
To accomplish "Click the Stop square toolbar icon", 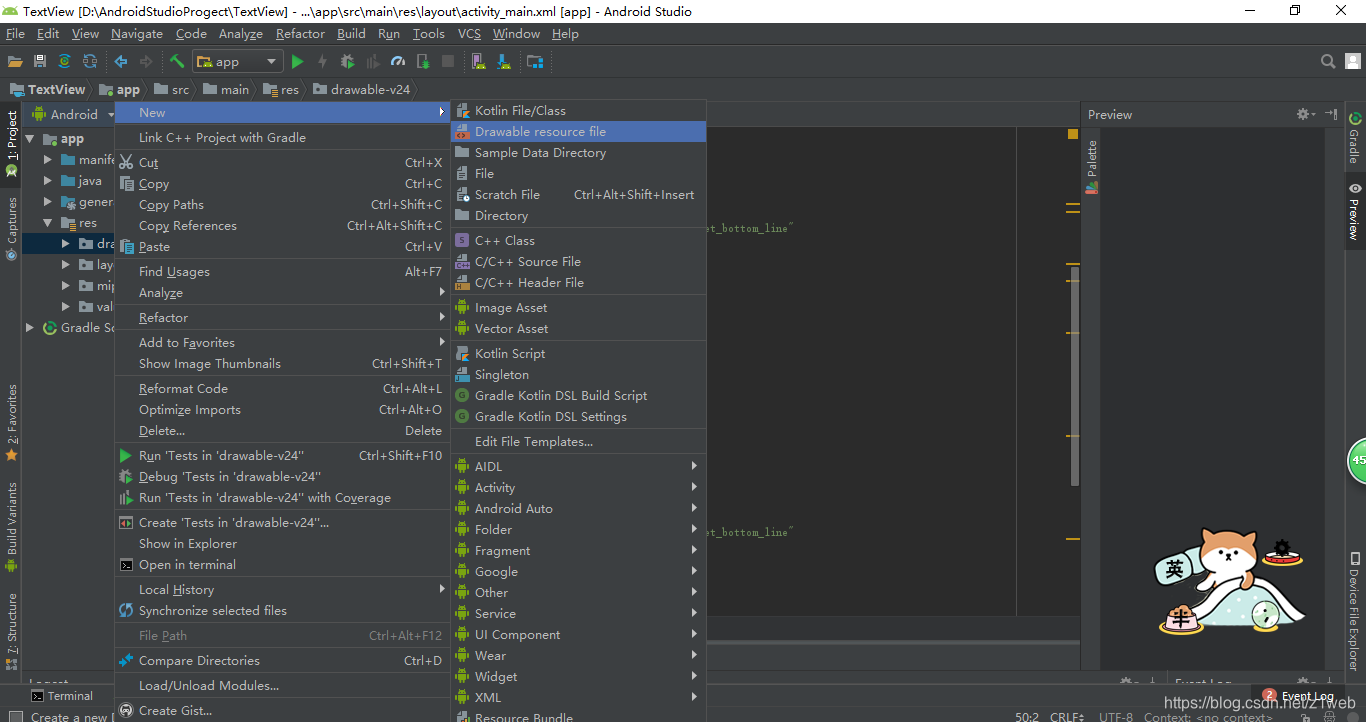I will 448,61.
